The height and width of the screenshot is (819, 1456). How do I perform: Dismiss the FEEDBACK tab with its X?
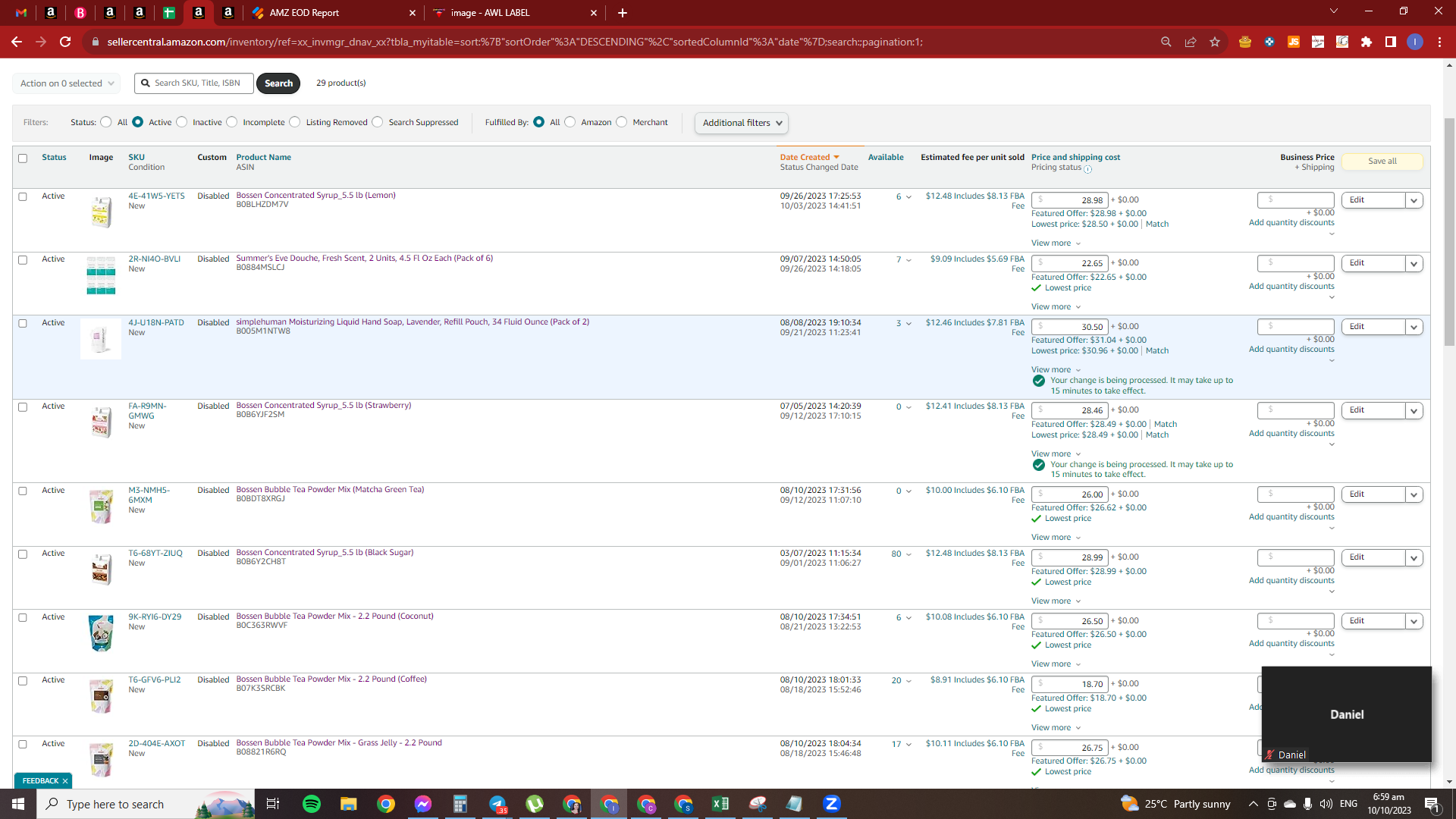pos(65,780)
